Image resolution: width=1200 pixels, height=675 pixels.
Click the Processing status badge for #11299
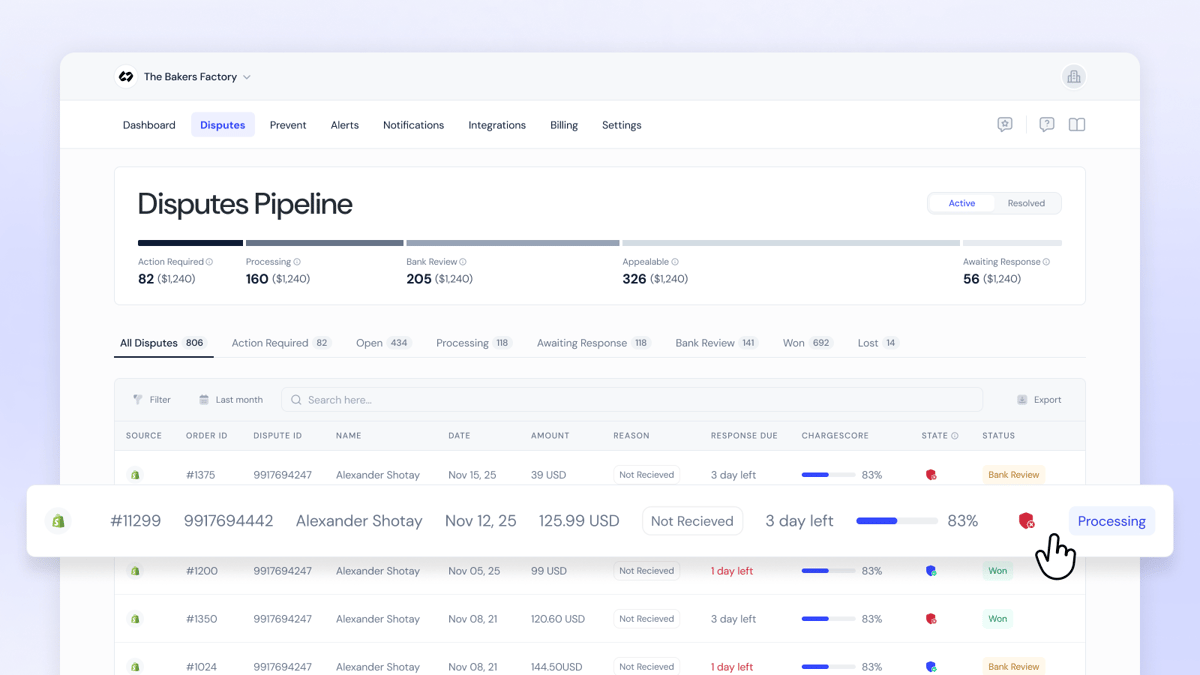1112,521
